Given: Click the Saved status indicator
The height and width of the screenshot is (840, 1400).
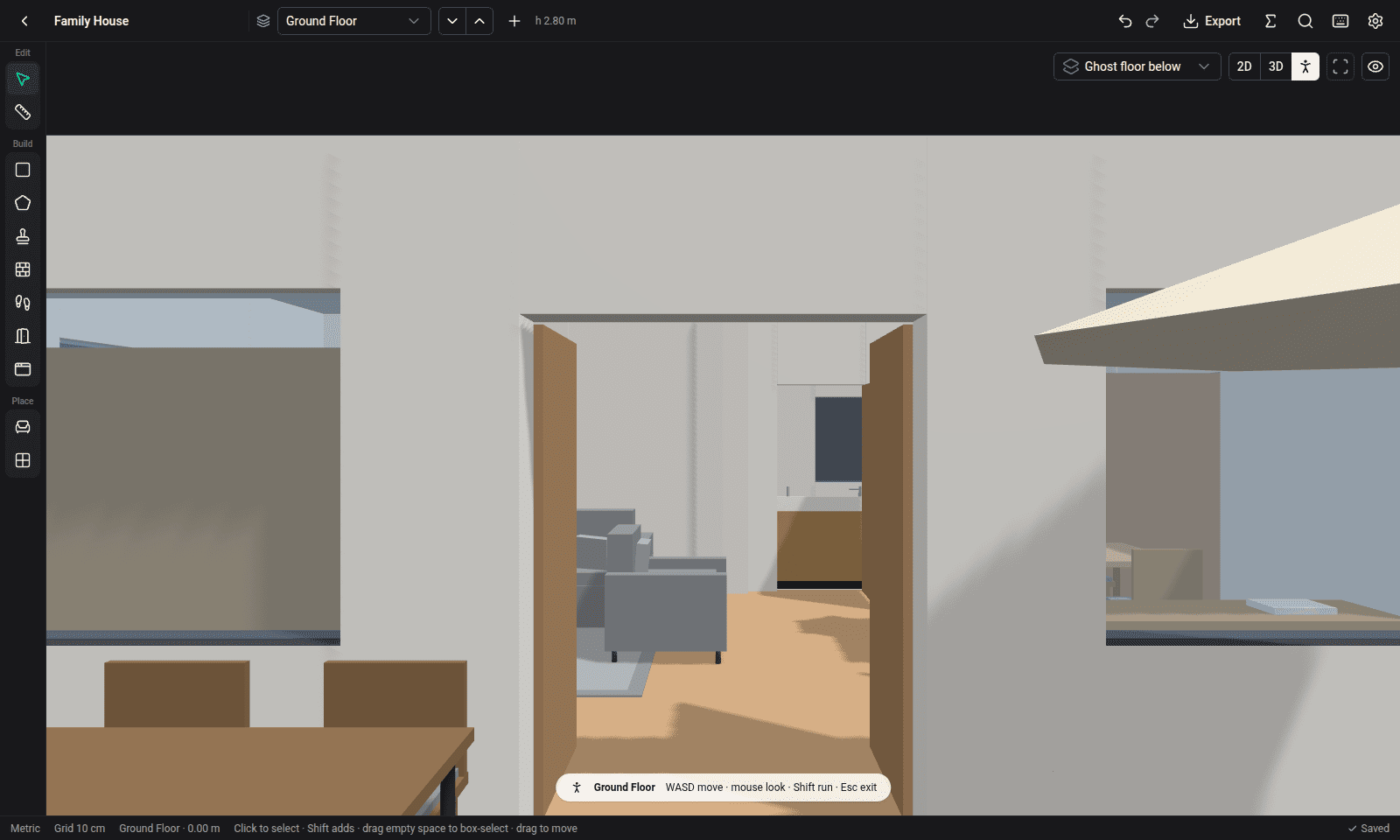Looking at the screenshot, I should coord(1368,829).
